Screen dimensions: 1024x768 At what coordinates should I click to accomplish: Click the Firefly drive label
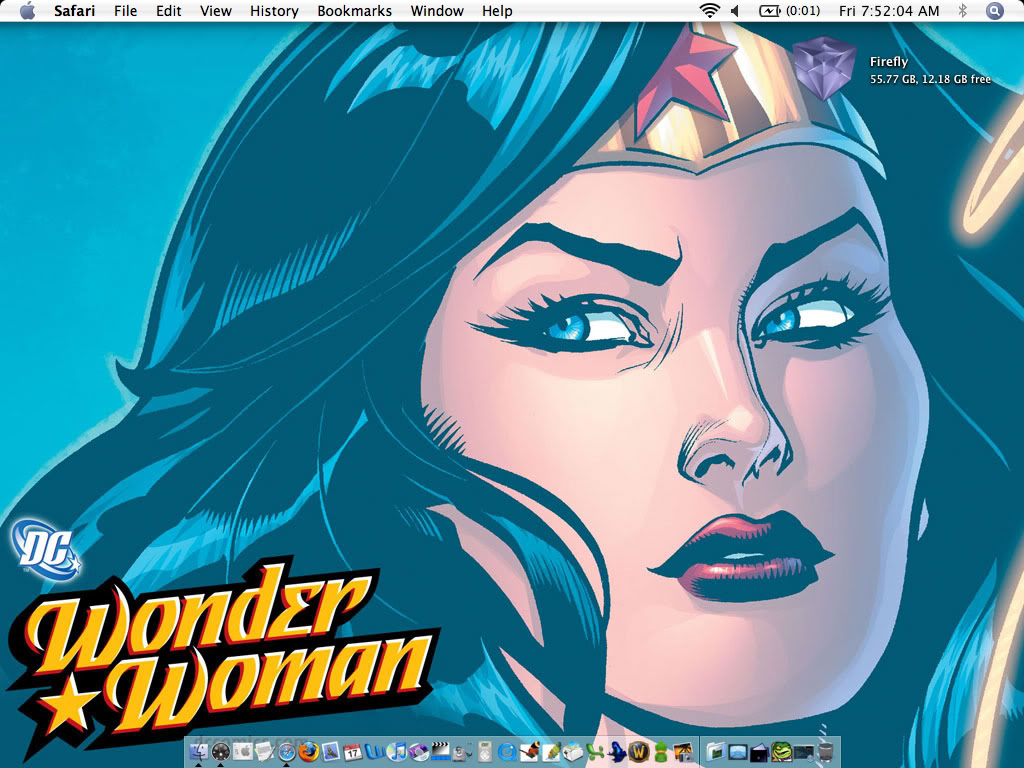pos(889,61)
